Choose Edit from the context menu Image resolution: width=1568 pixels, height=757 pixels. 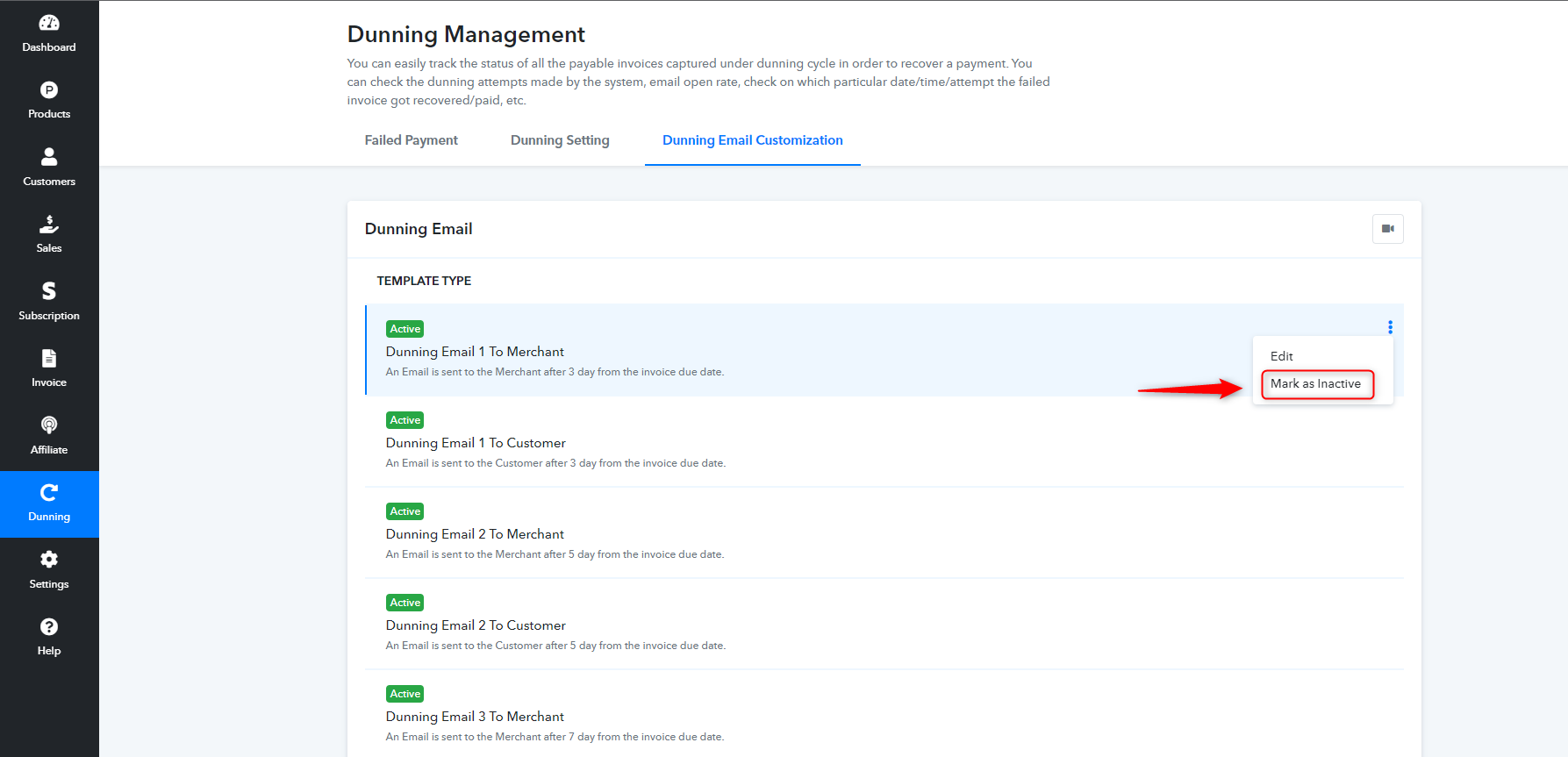pos(1281,356)
